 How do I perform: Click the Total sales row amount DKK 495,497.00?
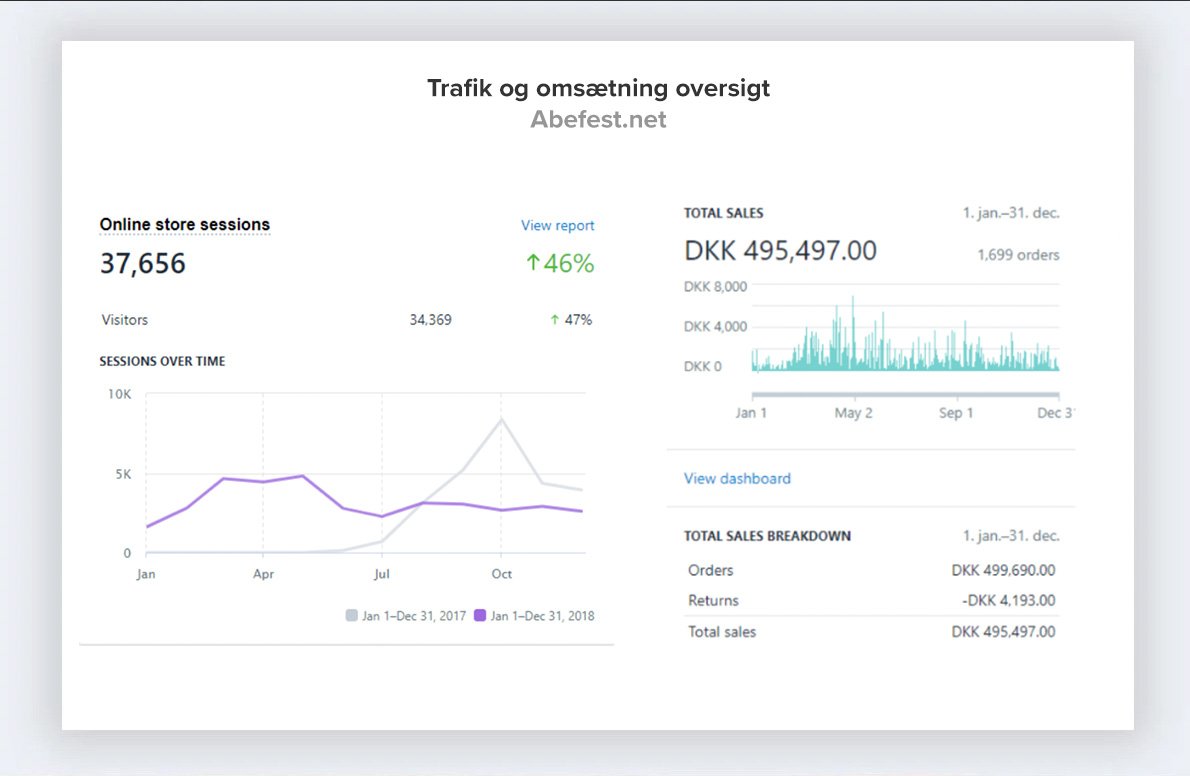[1003, 632]
